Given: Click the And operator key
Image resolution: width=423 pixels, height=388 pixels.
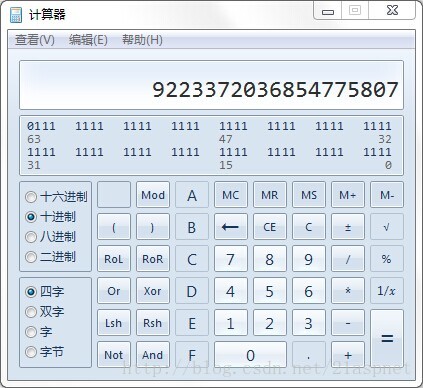Looking at the screenshot, I should pos(153,355).
